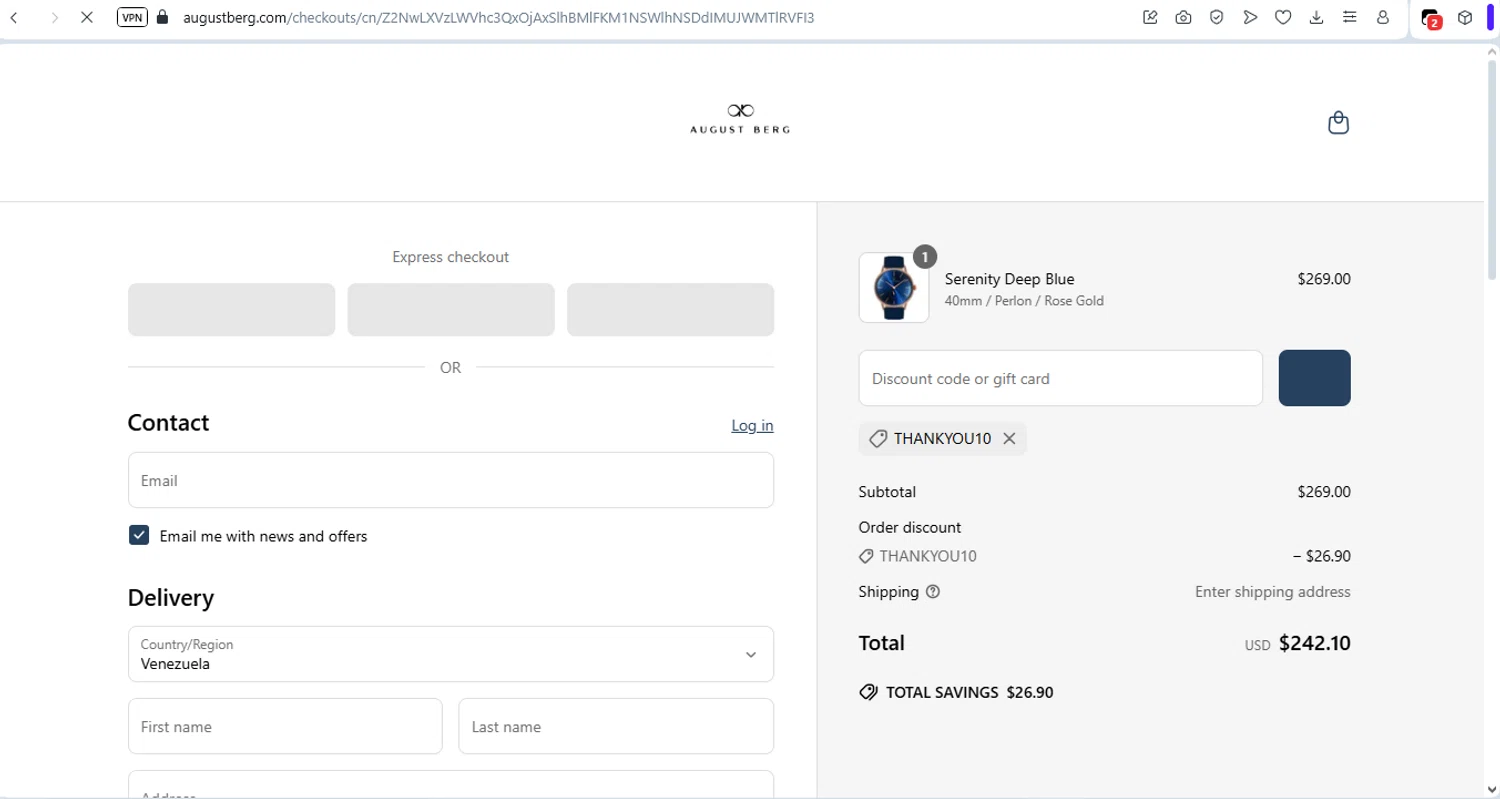Click the 'Delivery' heading
Screen dimensions: 1500x799
171,598
